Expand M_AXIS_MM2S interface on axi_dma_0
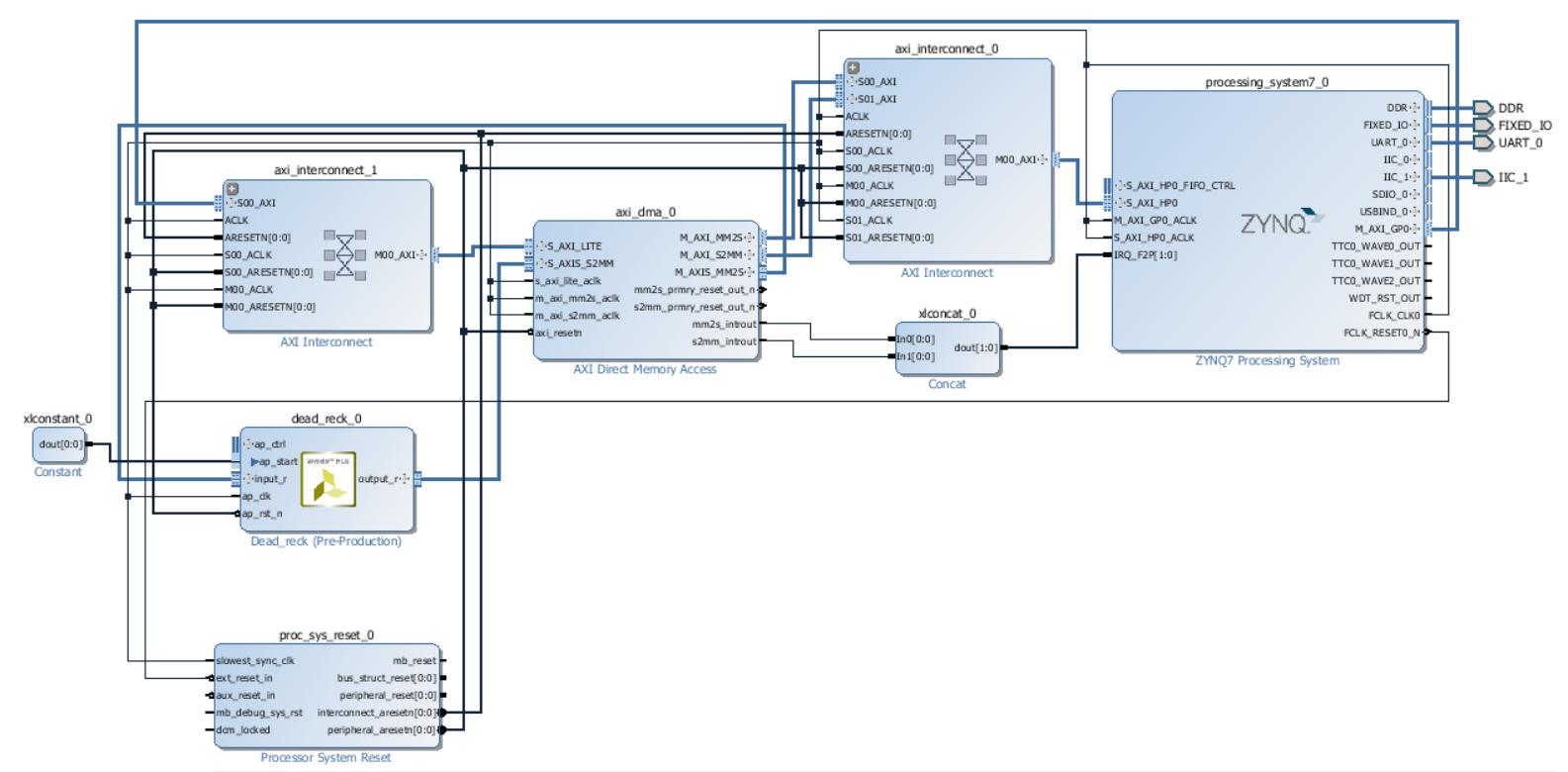Image resolution: width=1568 pixels, height=772 pixels. tap(750, 272)
